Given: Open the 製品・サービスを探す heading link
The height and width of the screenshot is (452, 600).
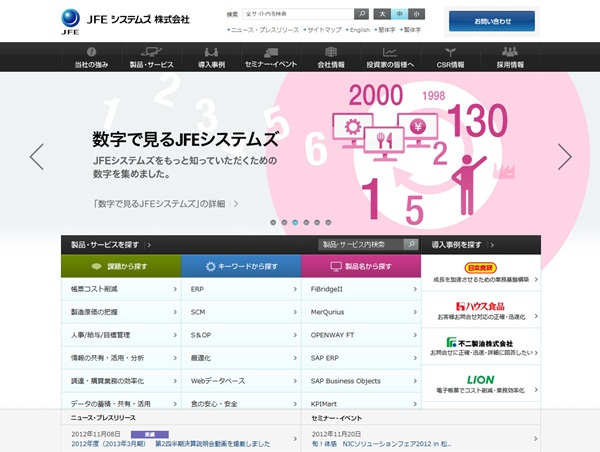Looking at the screenshot, I should tap(111, 245).
